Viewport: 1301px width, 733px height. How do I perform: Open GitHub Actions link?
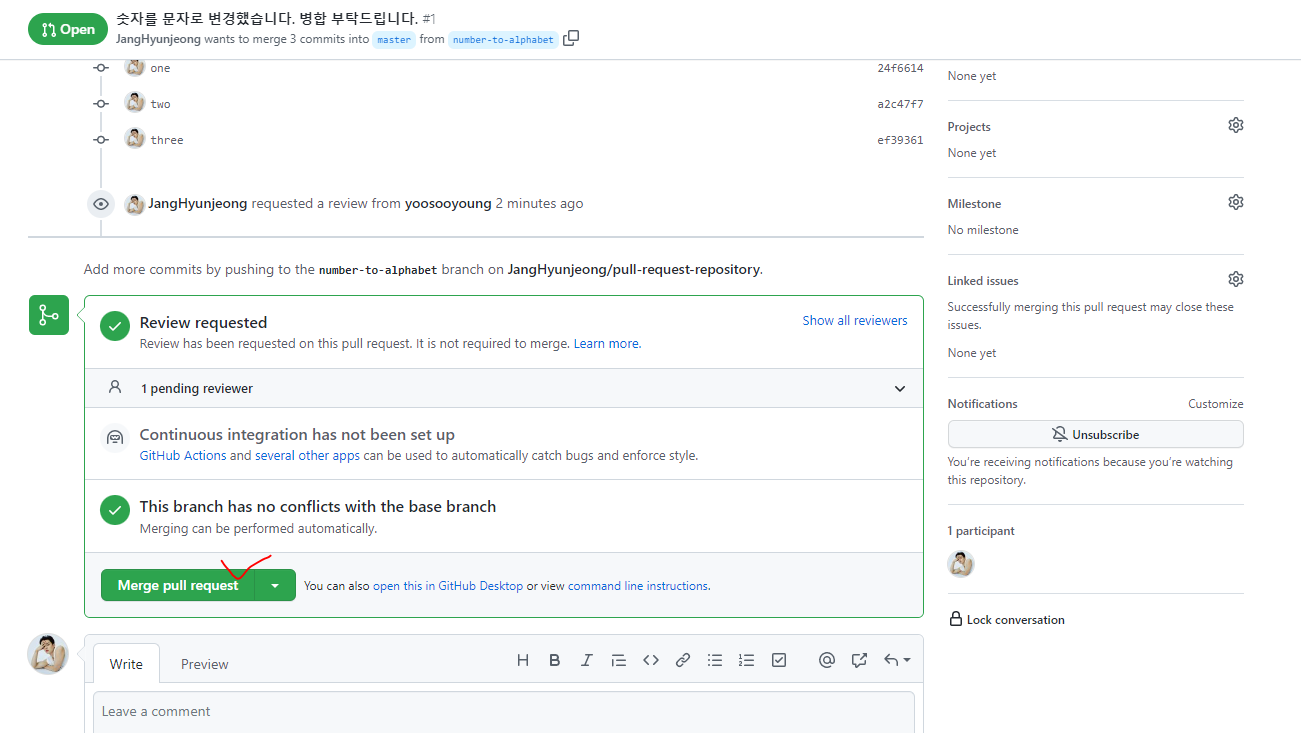(x=183, y=455)
